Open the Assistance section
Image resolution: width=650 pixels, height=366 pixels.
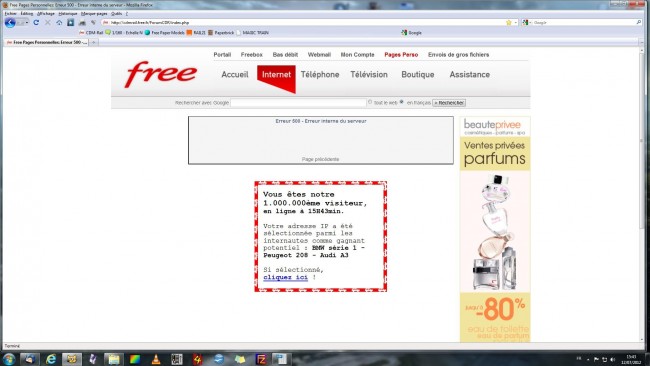coord(470,75)
